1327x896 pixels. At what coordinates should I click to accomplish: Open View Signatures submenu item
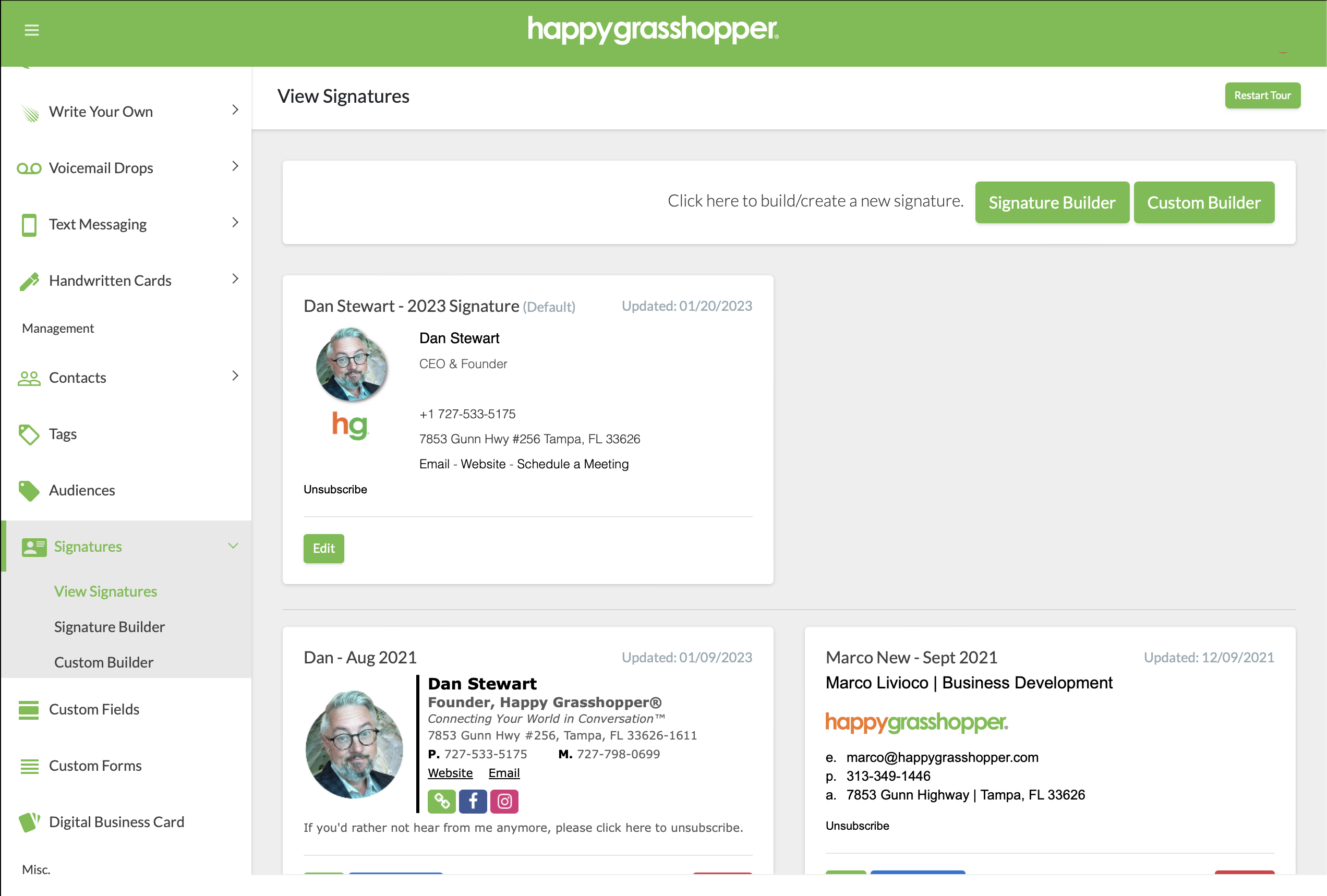106,591
